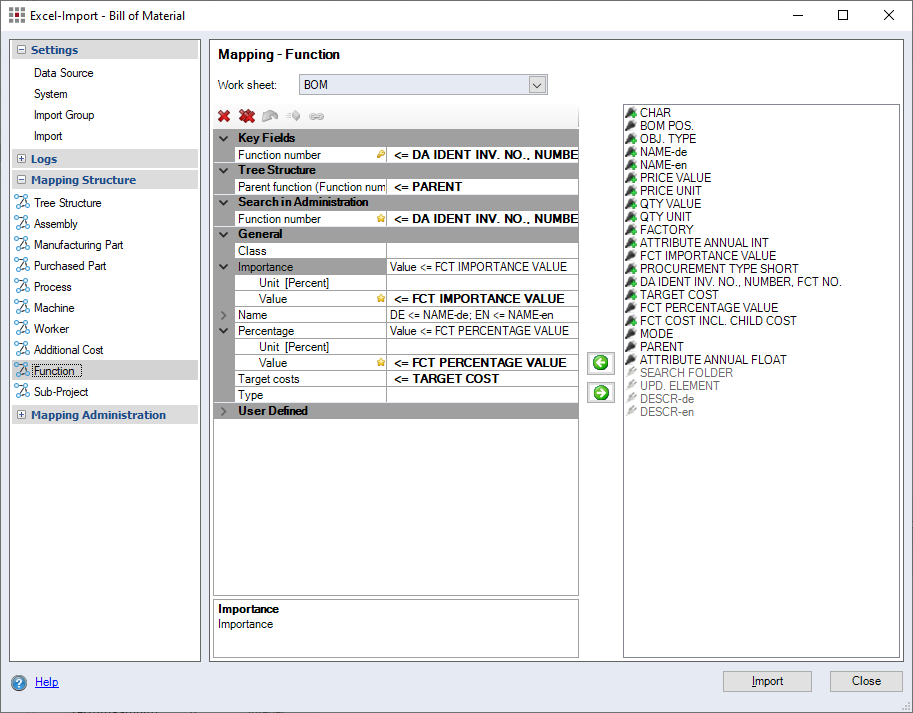The image size is (913, 713).
Task: Open the Data Source settings page
Action: point(63,73)
